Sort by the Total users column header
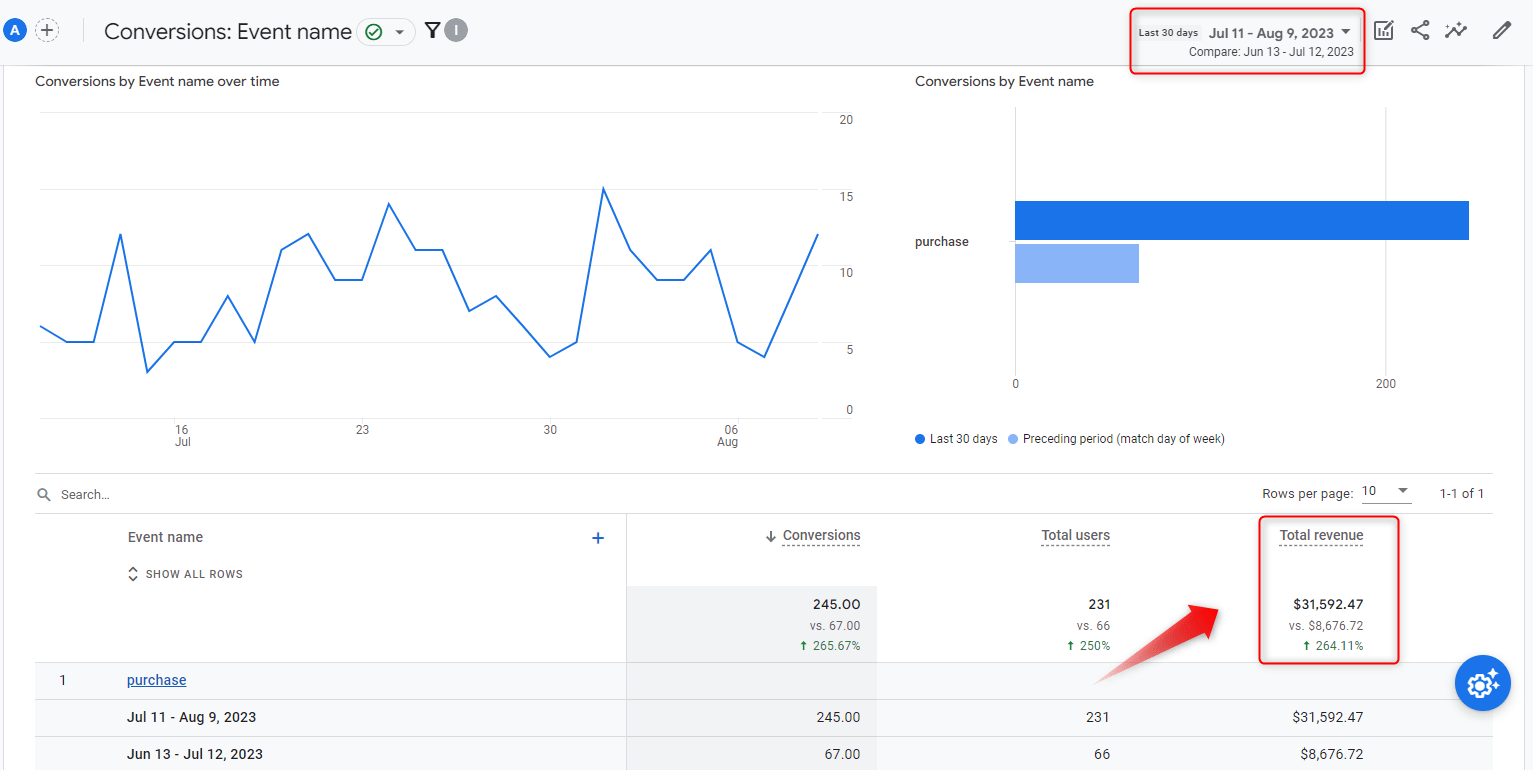1533x770 pixels. (1075, 536)
